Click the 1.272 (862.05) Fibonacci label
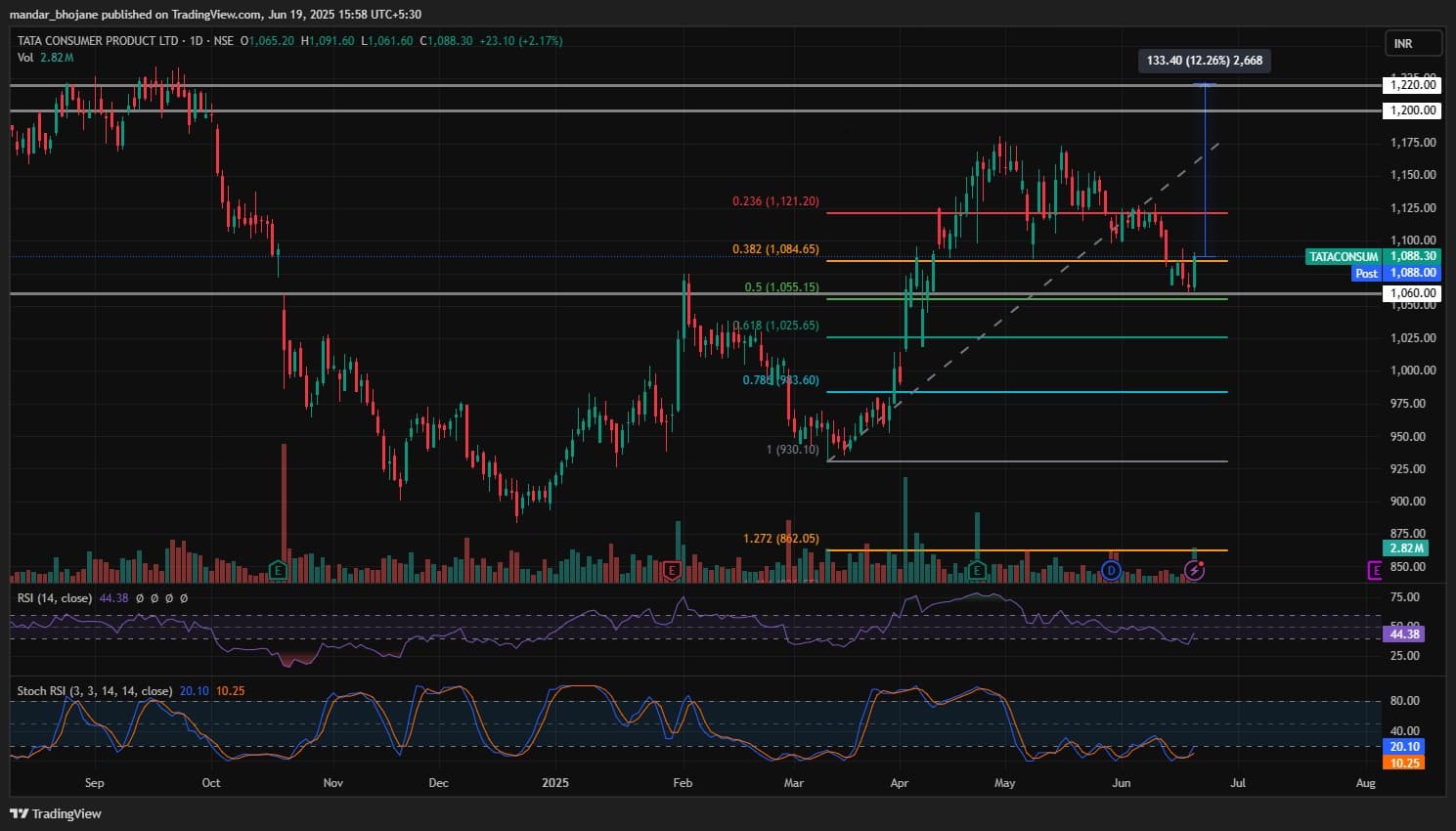This screenshot has width=1456, height=831. (x=781, y=539)
